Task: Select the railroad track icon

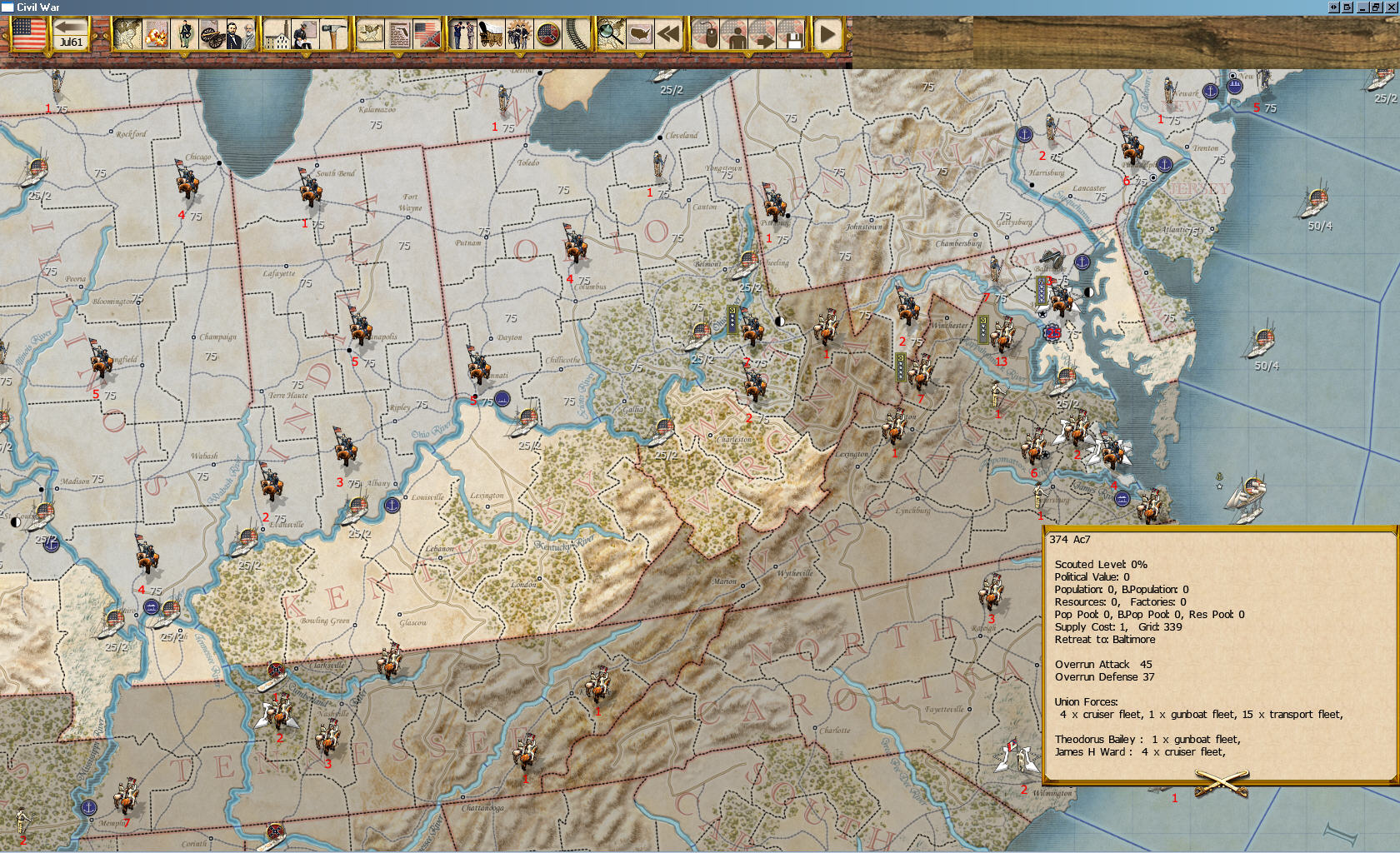Action: [576, 35]
